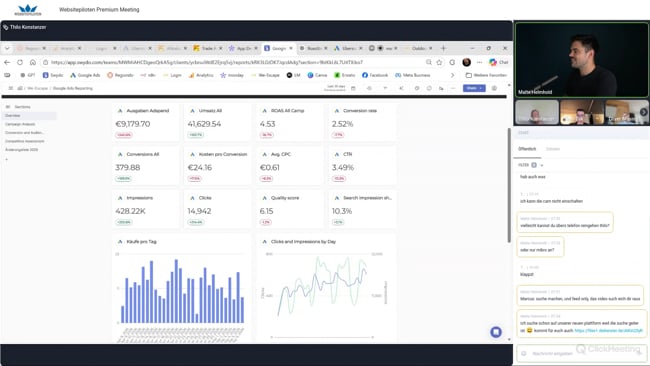Click We-Escape in the breadcrumb
This screenshot has width=650, height=366.
pyautogui.click(x=38, y=88)
